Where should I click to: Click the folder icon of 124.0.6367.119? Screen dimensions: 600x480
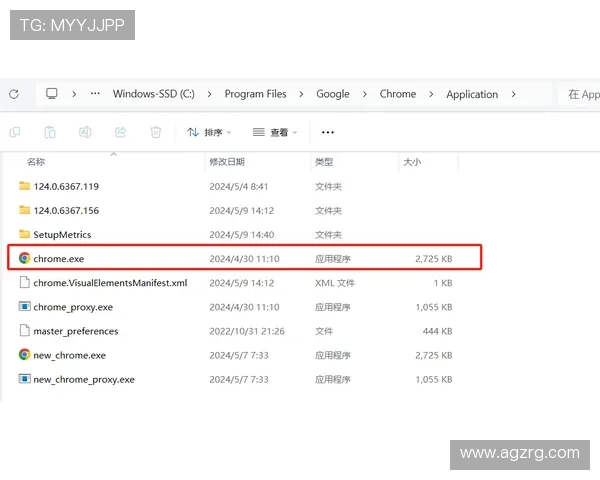pos(24,186)
